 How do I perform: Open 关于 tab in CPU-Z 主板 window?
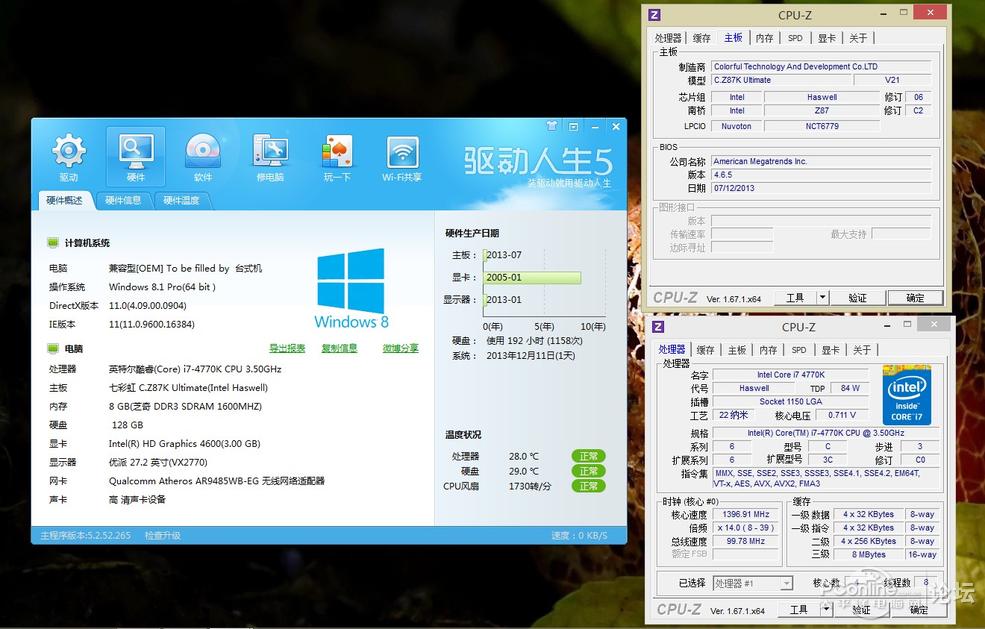click(x=858, y=38)
